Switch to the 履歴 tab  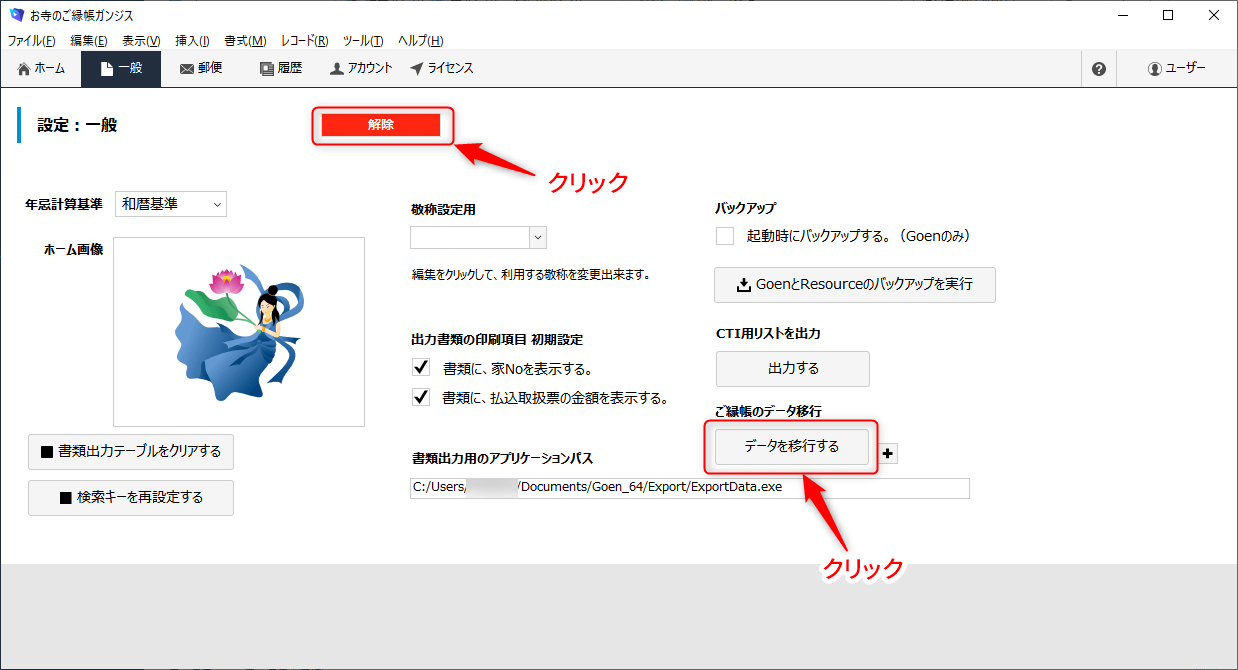[x=280, y=69]
